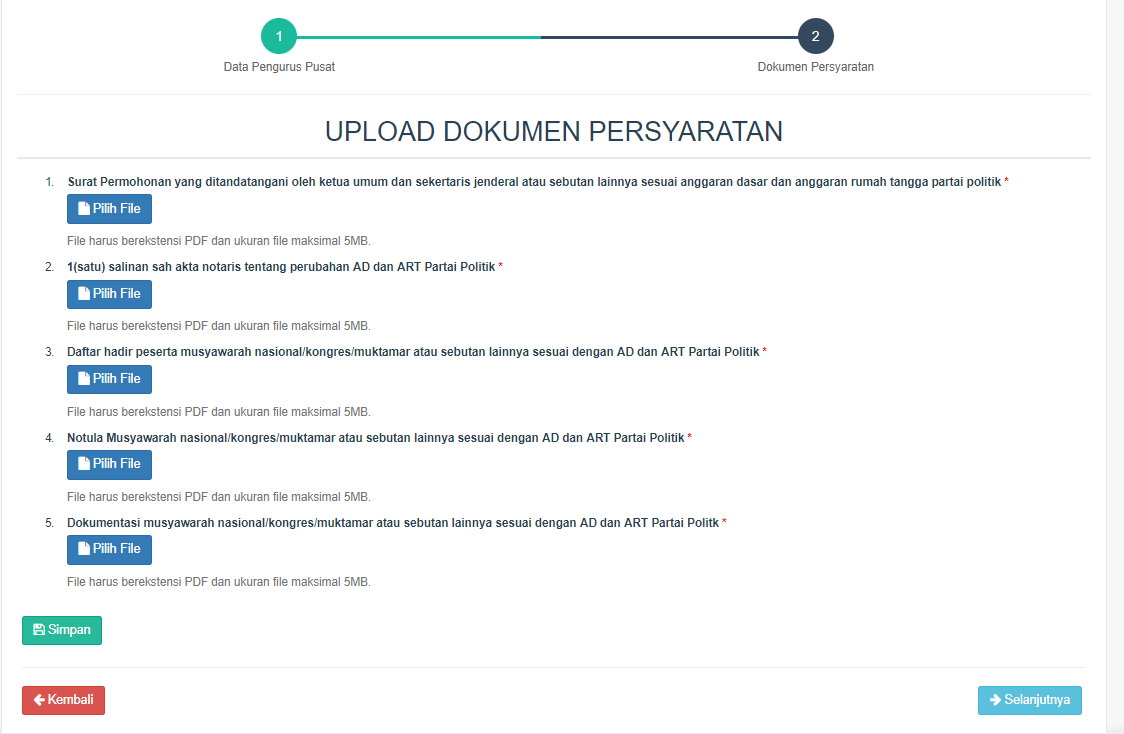Screen dimensions: 1124x734
Task: Click the Notula Musyawarah requirement label
Action: pos(376,438)
